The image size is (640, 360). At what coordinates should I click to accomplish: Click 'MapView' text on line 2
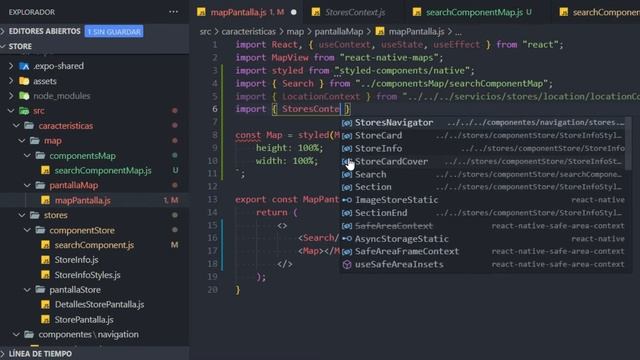click(290, 58)
